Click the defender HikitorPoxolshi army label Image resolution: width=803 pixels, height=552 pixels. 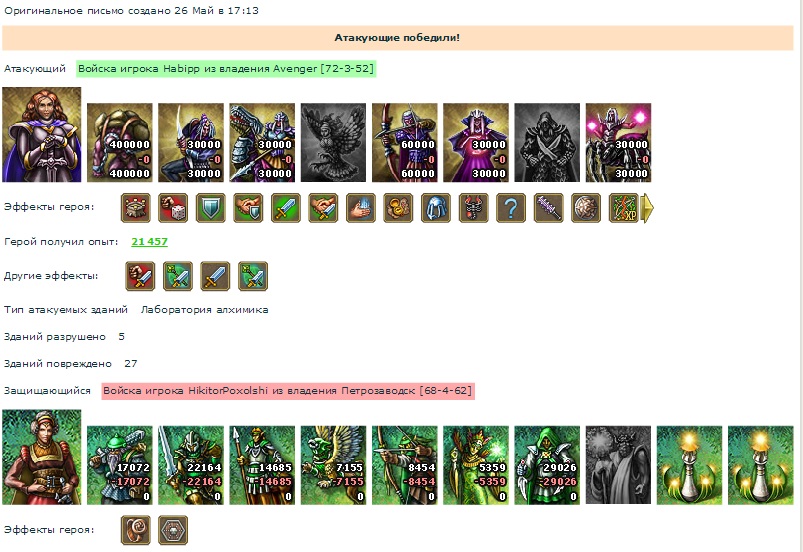pos(288,391)
